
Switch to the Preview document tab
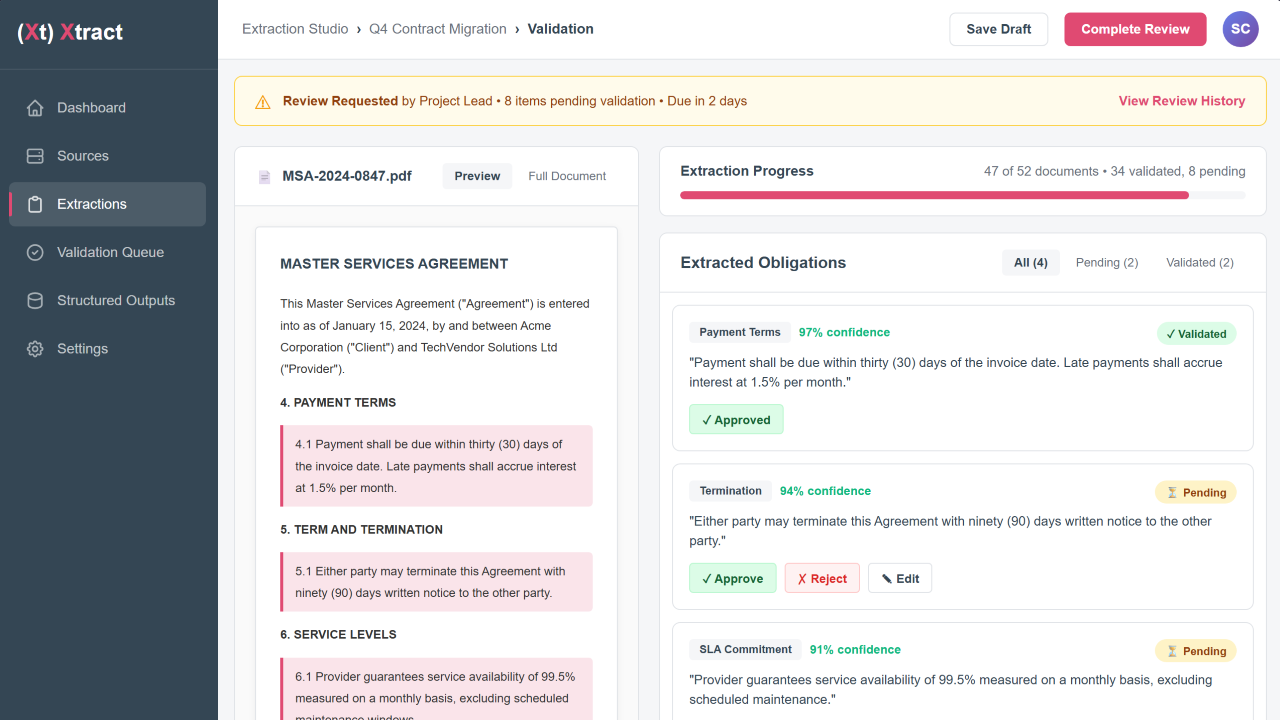(x=477, y=176)
